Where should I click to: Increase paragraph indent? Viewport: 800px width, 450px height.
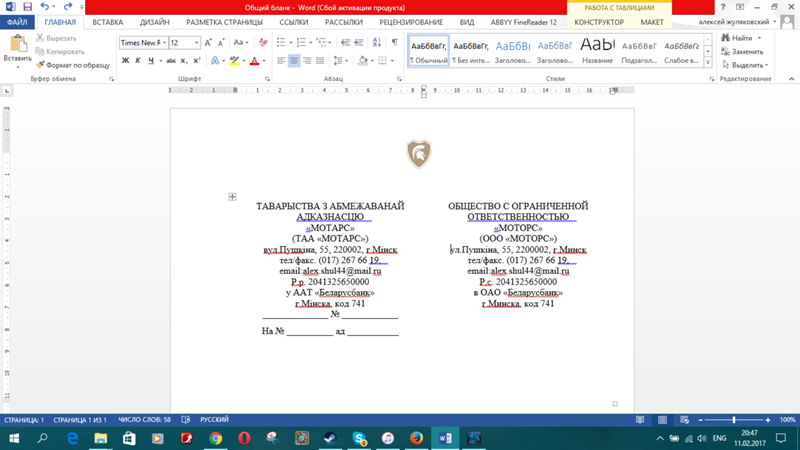[359, 43]
